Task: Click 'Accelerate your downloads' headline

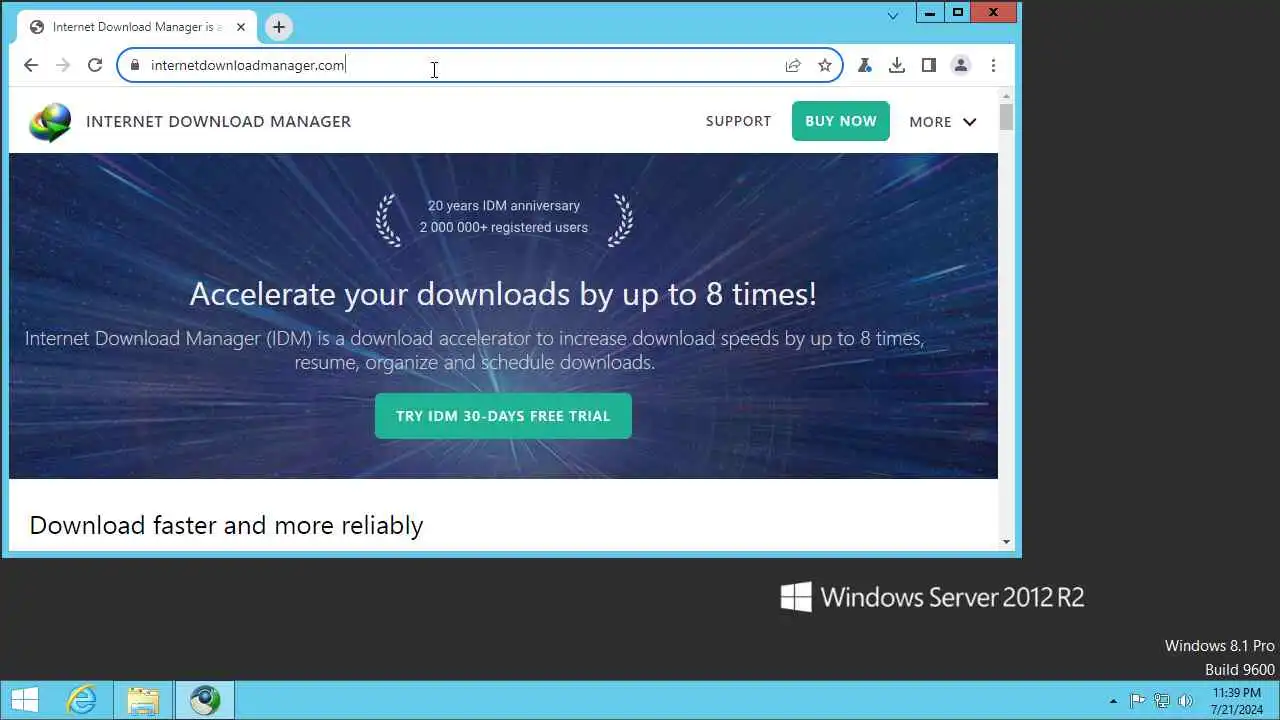Action: tap(503, 294)
